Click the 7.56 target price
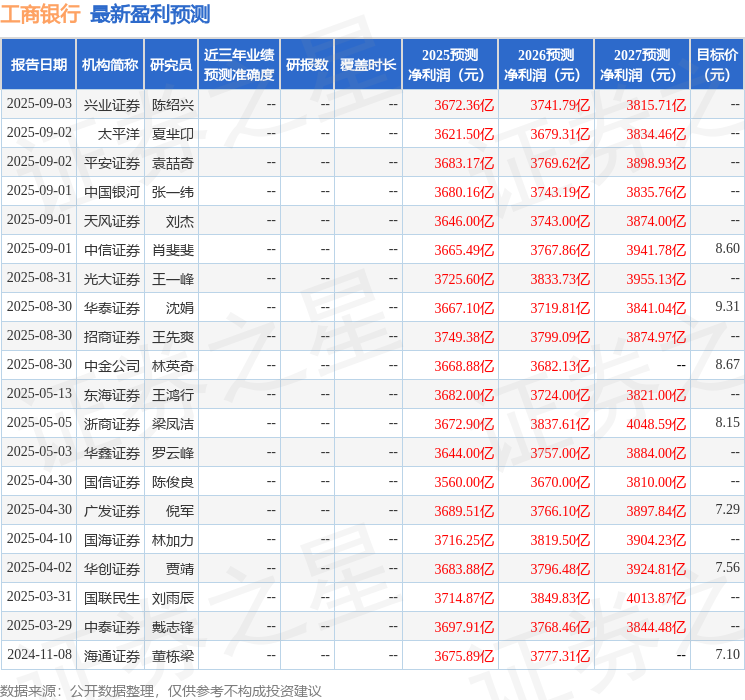Image resolution: width=745 pixels, height=700 pixels. [727, 567]
